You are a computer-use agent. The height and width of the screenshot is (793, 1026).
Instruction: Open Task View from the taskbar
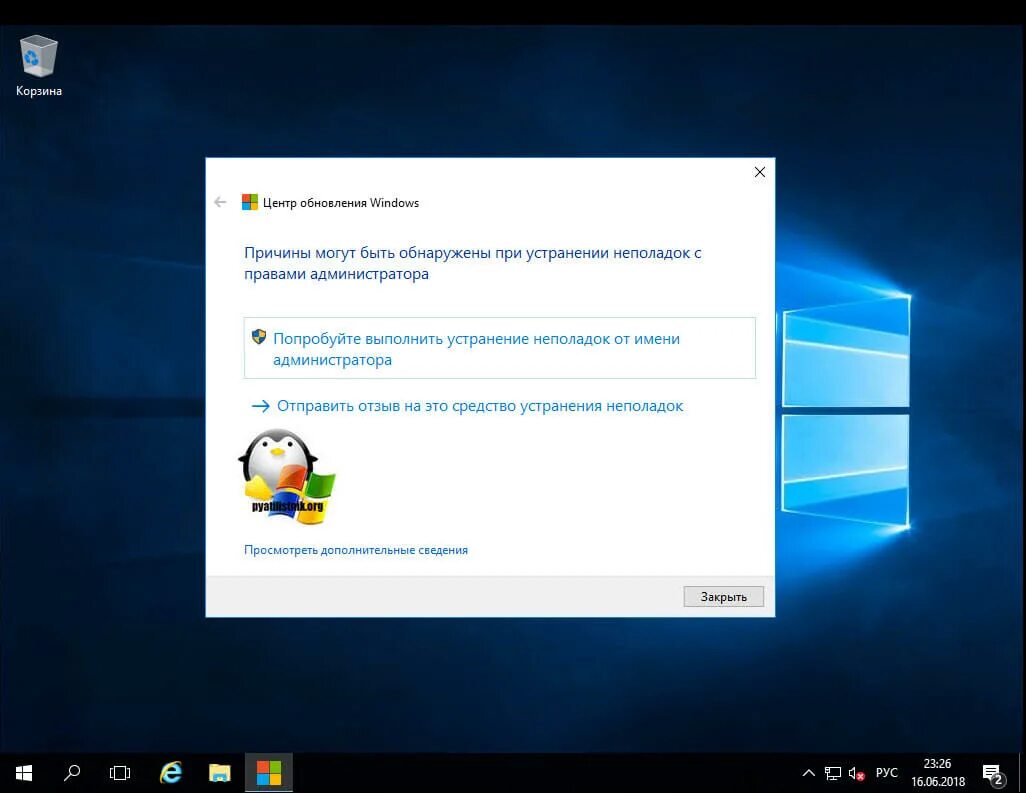pyautogui.click(x=120, y=772)
